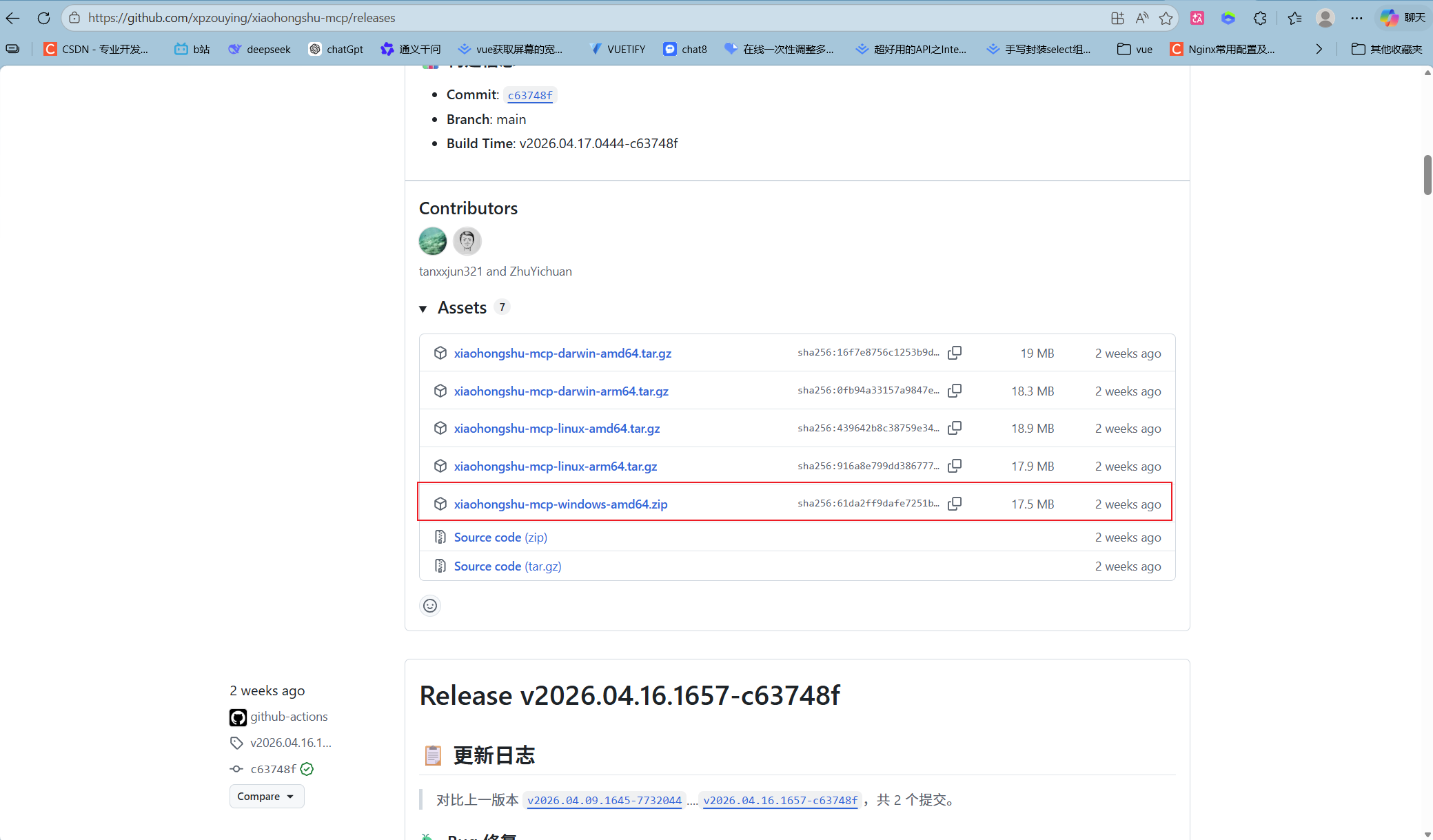Open the Copilot chat button
Image resolution: width=1433 pixels, height=840 pixels.
click(x=1403, y=18)
